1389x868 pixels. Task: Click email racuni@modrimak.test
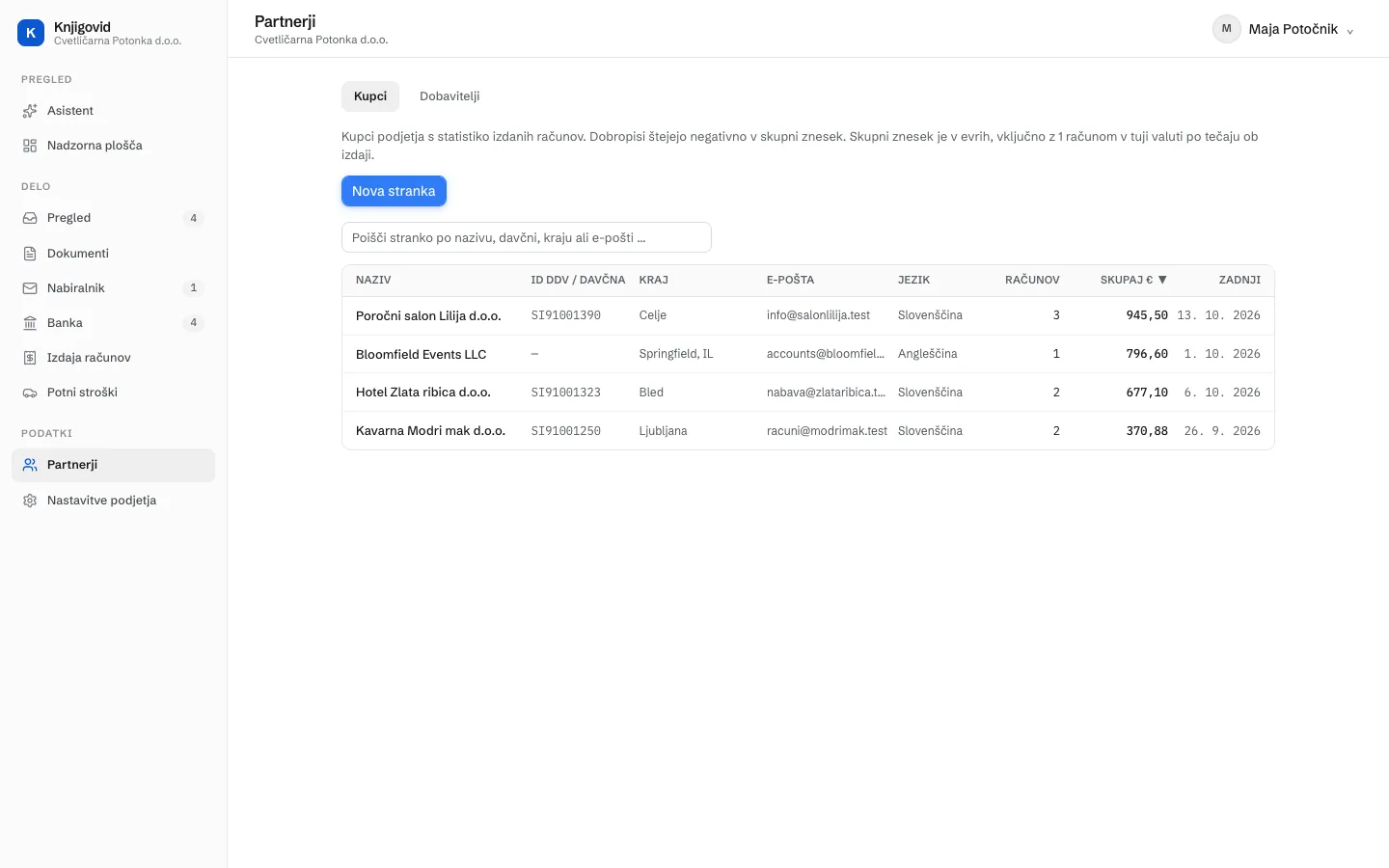point(827,431)
